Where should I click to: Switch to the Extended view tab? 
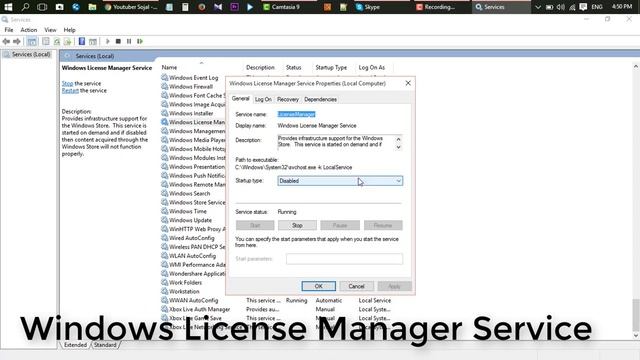pos(76,345)
